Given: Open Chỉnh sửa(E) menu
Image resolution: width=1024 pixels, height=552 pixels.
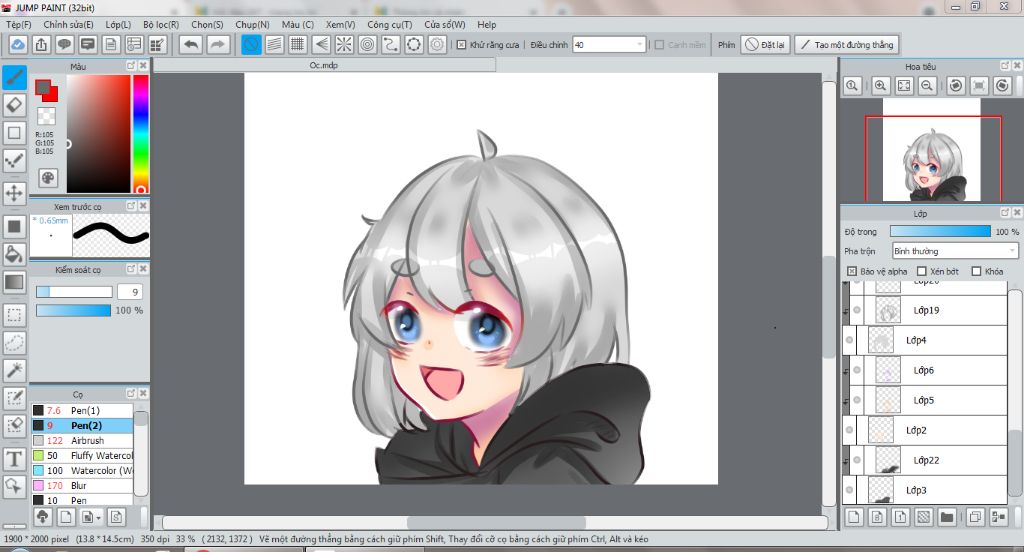Looking at the screenshot, I should pyautogui.click(x=68, y=24).
